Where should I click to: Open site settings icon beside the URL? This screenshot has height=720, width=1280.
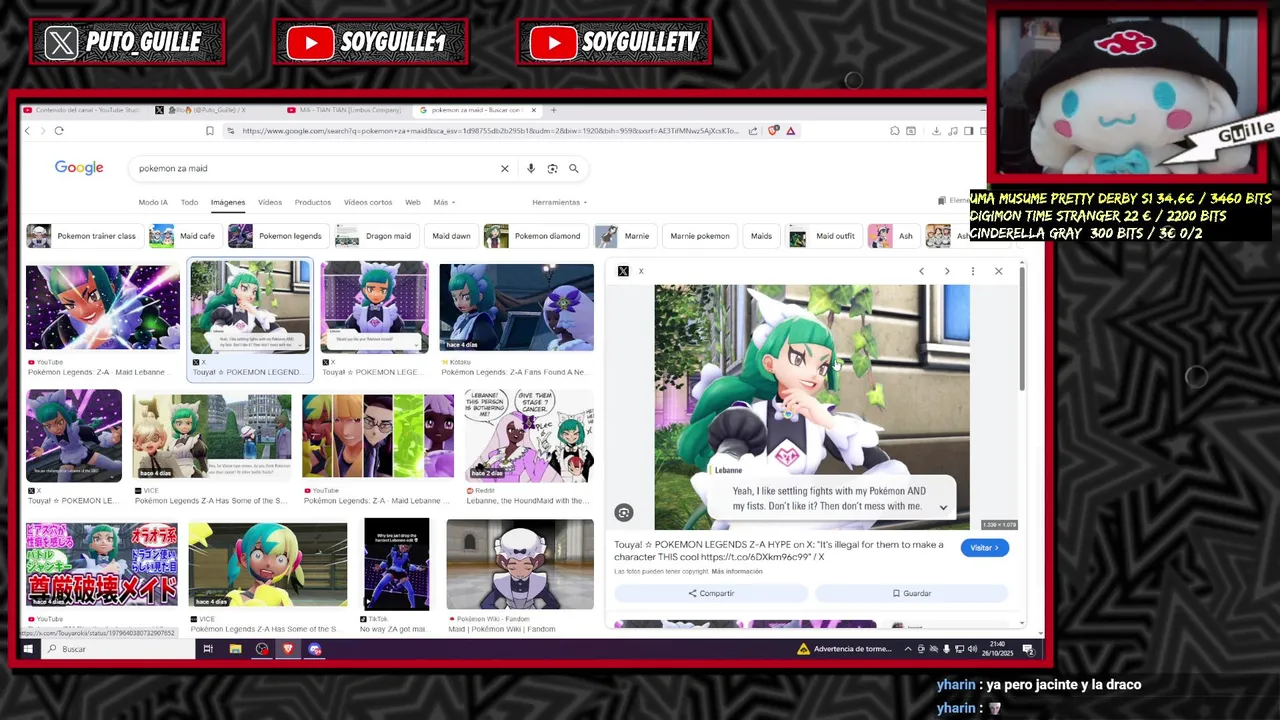tap(231, 131)
